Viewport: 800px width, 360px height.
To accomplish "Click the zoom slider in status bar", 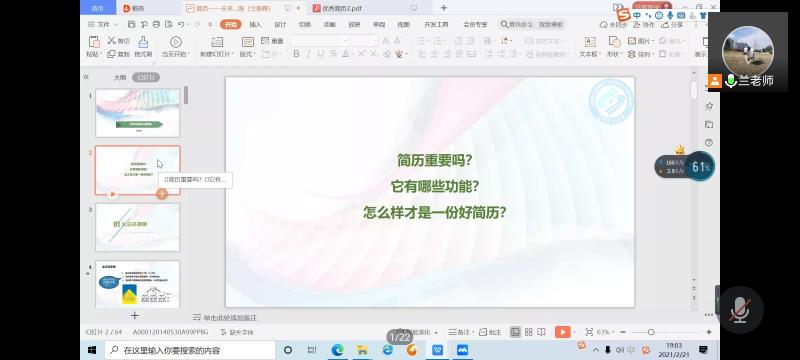I will click(651, 332).
